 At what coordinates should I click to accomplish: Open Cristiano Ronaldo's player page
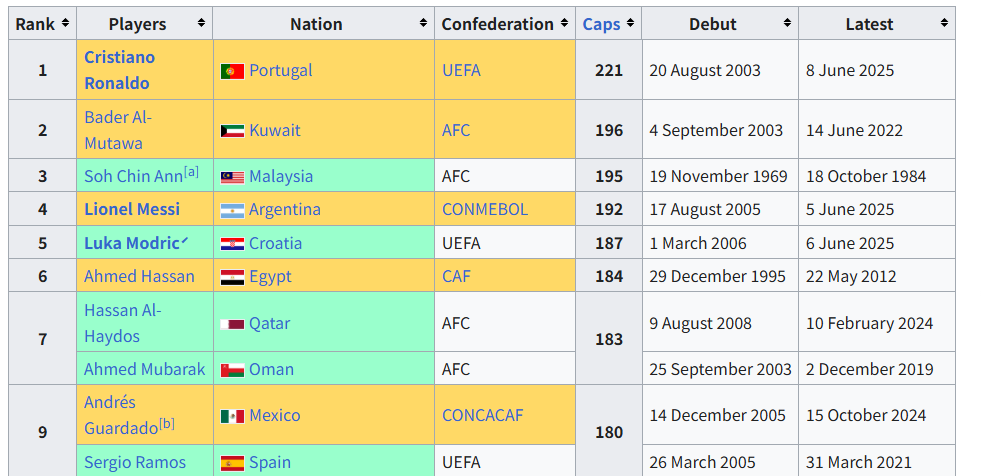119,70
